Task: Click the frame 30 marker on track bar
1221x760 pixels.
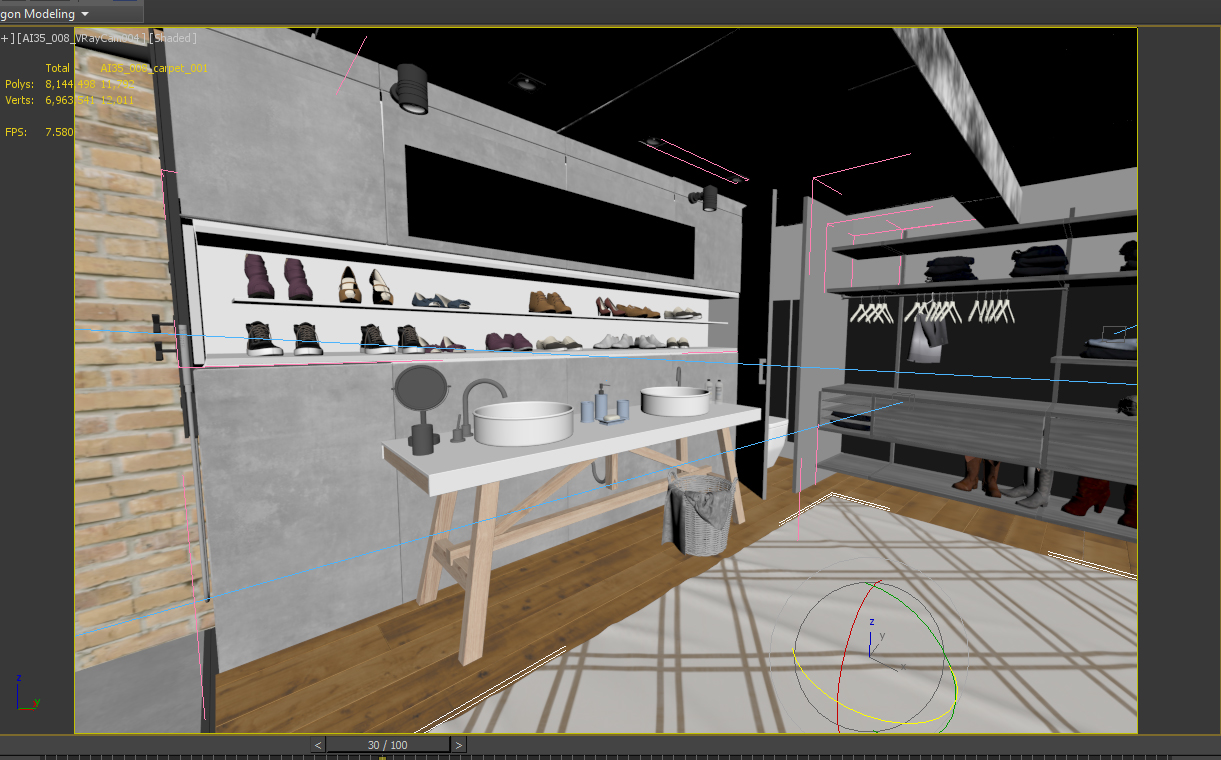Action: (382, 757)
